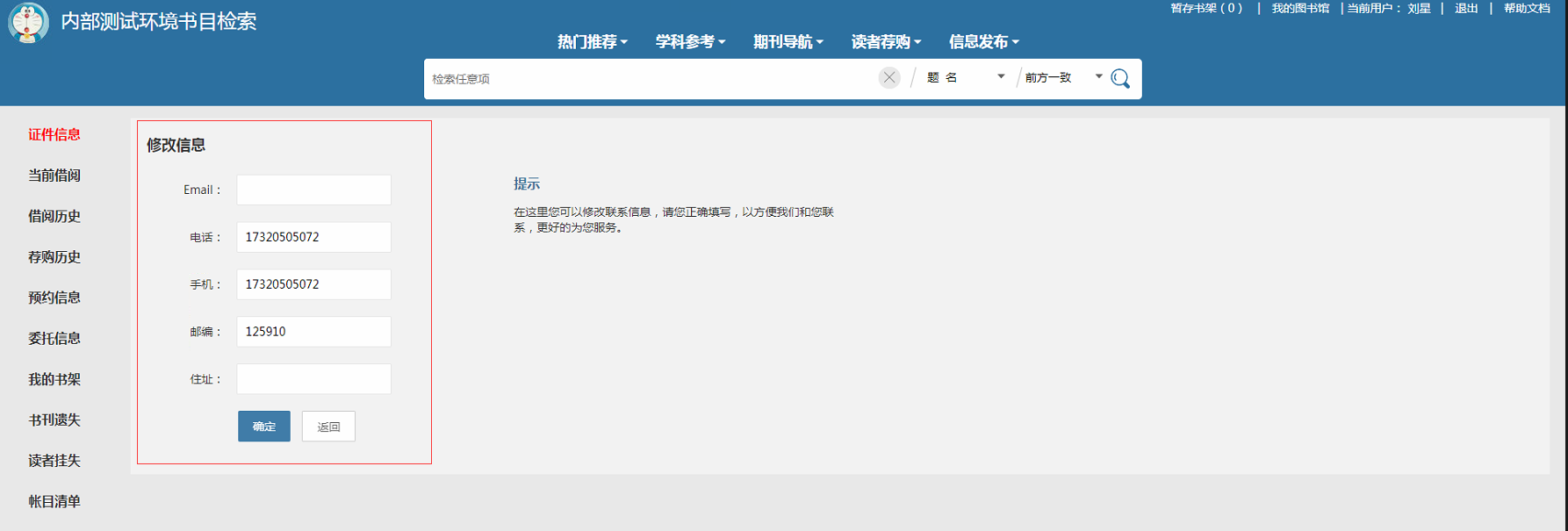Select 委托信息 in the sidebar

pyautogui.click(x=54, y=338)
